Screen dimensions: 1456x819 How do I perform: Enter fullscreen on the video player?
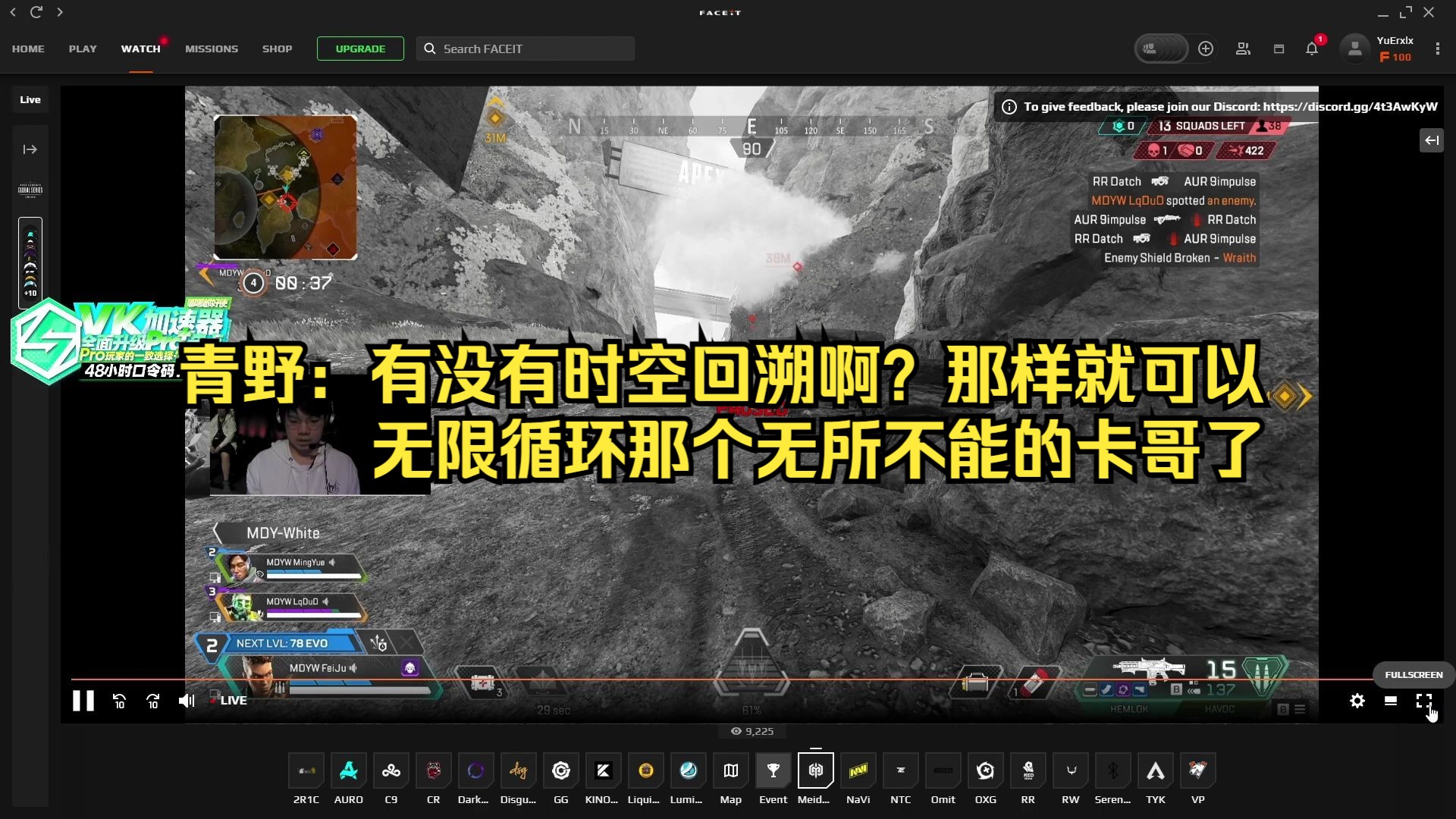[1424, 701]
